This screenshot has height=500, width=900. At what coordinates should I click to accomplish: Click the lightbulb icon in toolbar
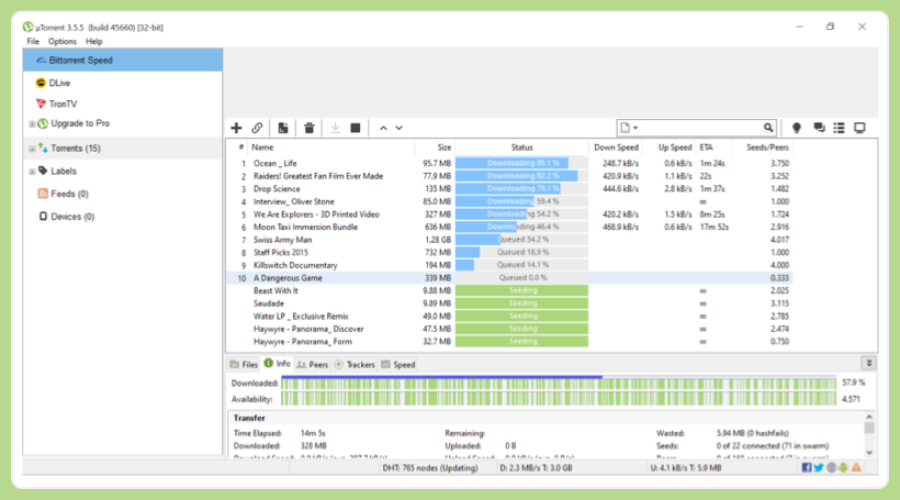[796, 127]
